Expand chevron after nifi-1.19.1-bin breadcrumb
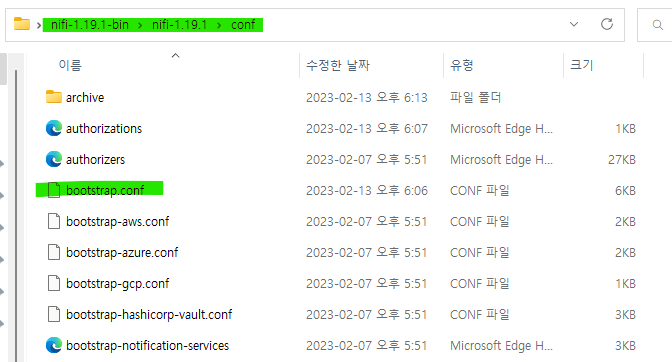The image size is (672, 362). tap(140, 25)
